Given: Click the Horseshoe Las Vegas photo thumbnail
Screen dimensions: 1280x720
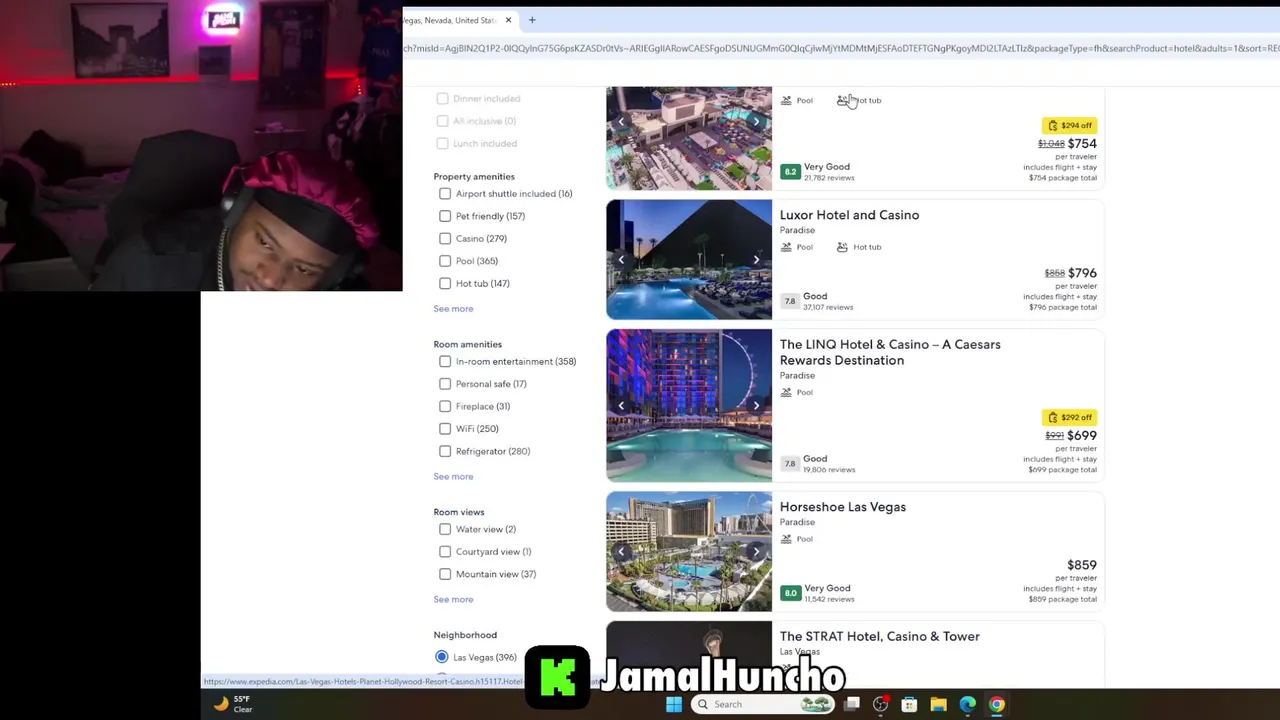Looking at the screenshot, I should click(689, 551).
